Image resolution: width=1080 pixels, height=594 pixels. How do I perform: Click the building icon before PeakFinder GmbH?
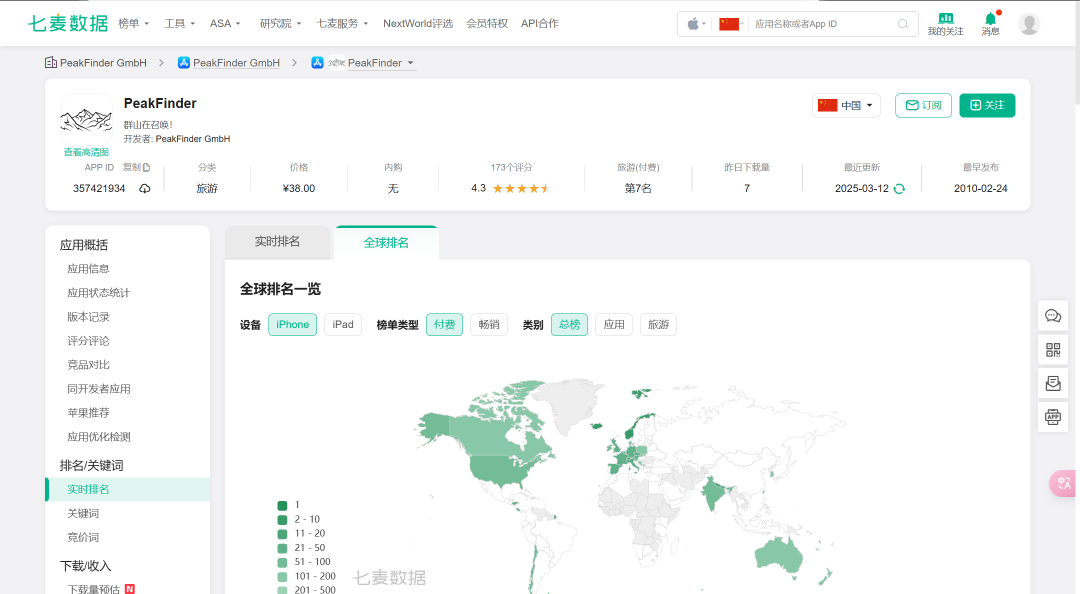click(50, 63)
